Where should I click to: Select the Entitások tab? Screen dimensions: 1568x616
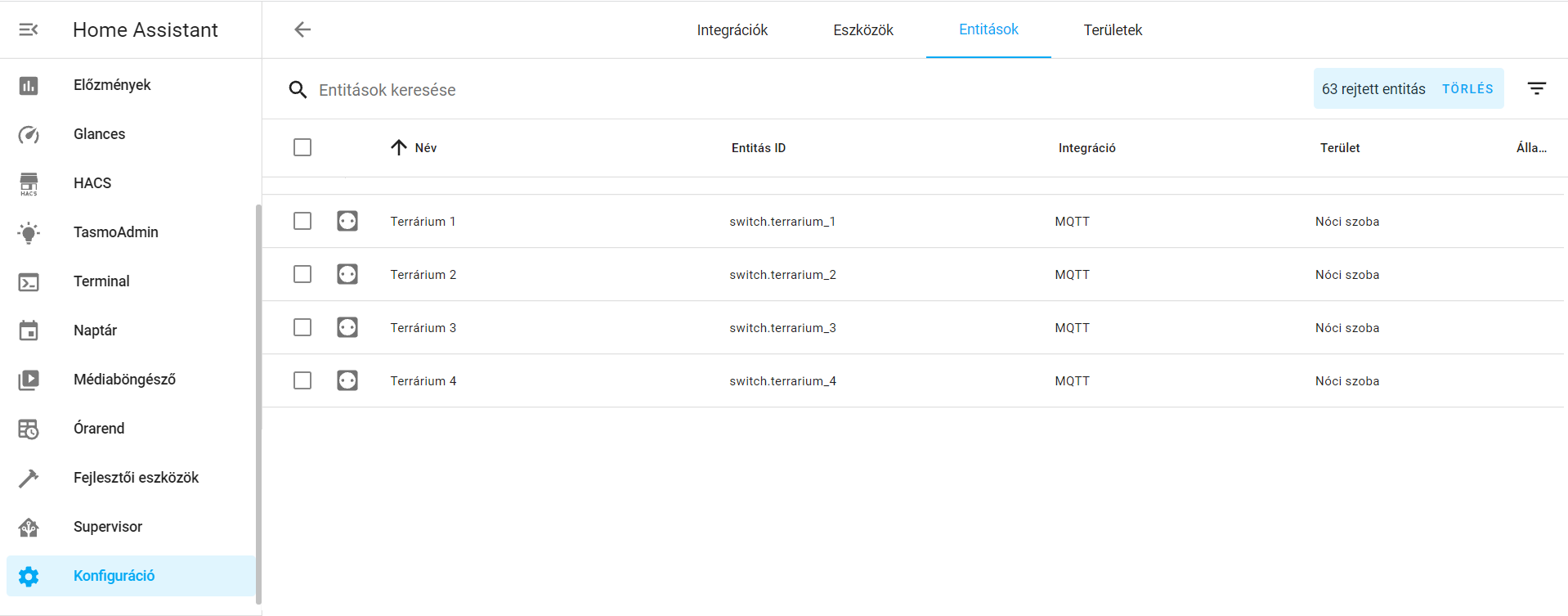point(988,29)
